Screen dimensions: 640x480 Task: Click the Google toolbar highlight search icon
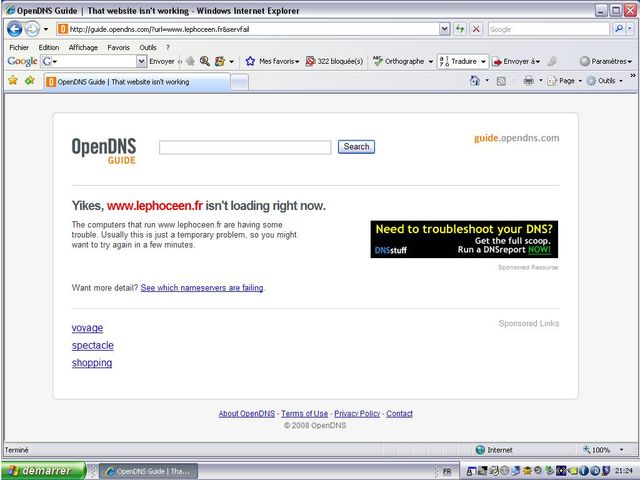click(x=205, y=61)
